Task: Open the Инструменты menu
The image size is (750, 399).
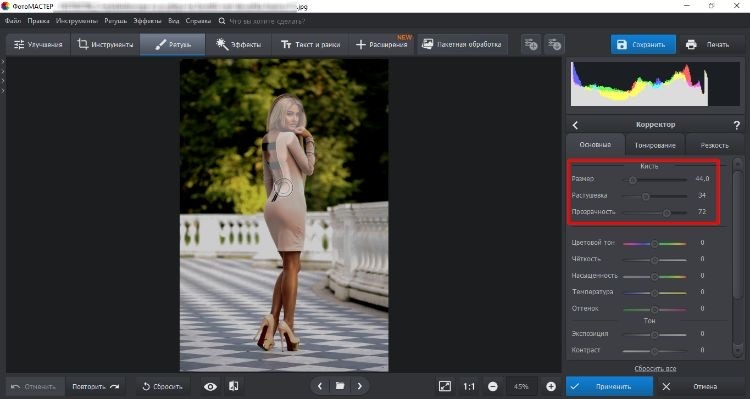Action: click(x=77, y=21)
